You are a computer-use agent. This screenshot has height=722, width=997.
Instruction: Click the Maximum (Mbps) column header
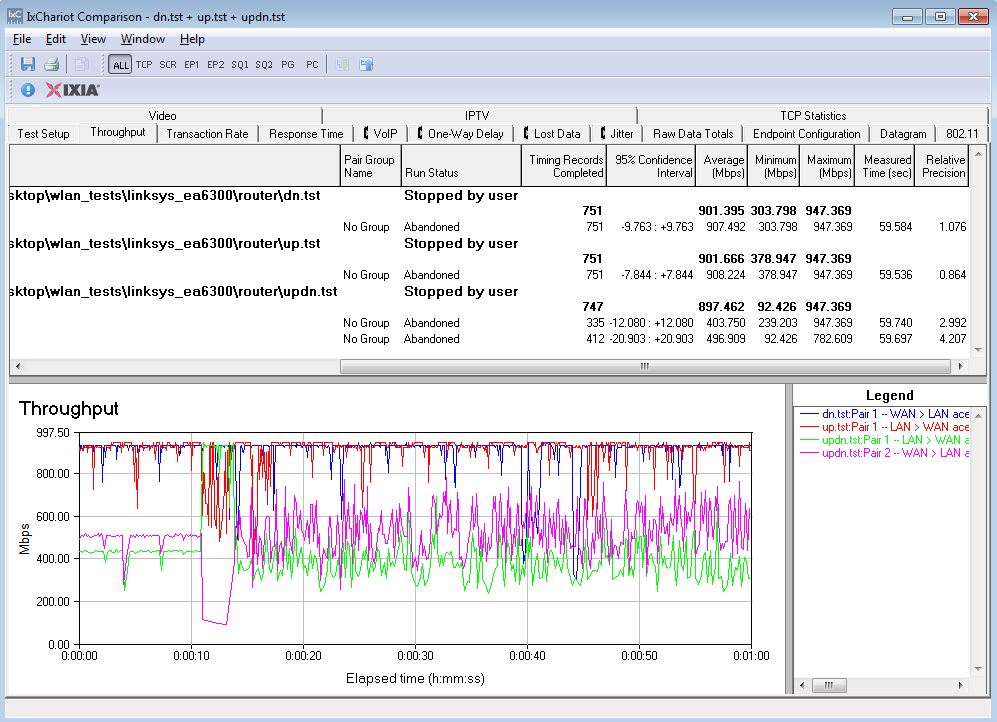(x=827, y=166)
